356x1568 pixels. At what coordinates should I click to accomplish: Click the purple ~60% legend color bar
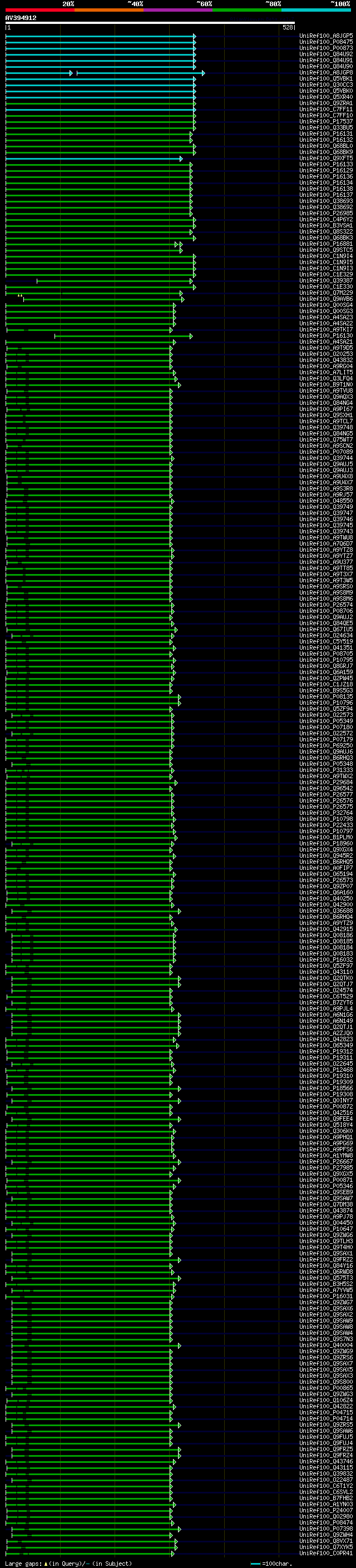[x=179, y=10]
